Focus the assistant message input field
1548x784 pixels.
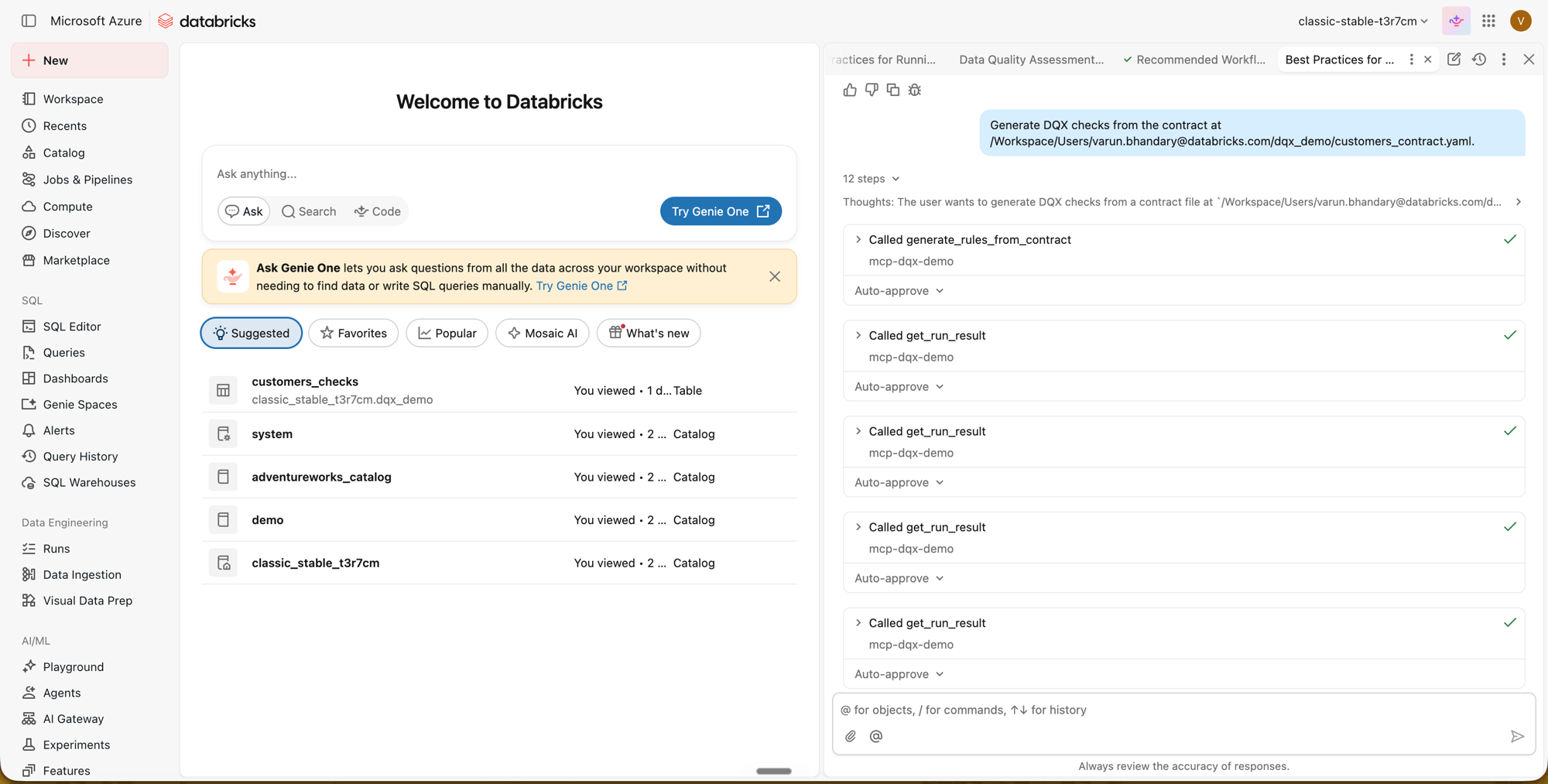pos(1183,710)
